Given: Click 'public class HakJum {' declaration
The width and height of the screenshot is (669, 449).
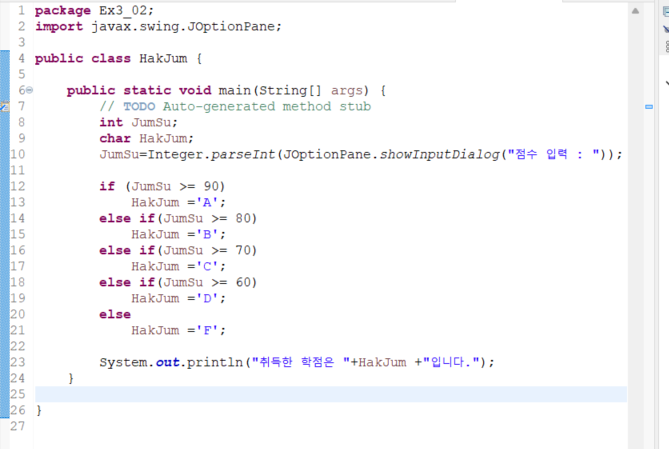Looking at the screenshot, I should point(118,58).
